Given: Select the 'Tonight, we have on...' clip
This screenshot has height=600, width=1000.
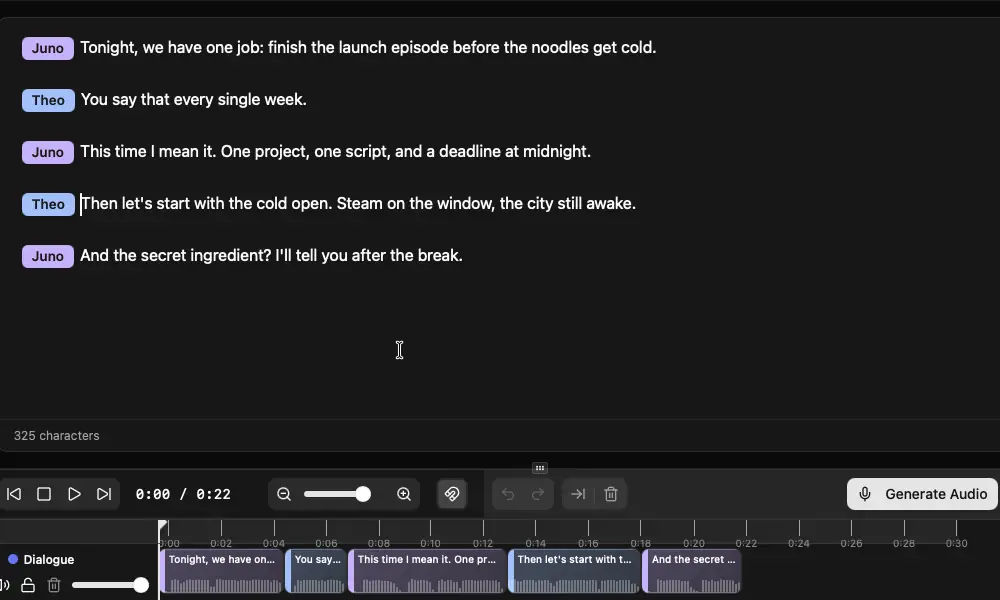Looking at the screenshot, I should 221,571.
